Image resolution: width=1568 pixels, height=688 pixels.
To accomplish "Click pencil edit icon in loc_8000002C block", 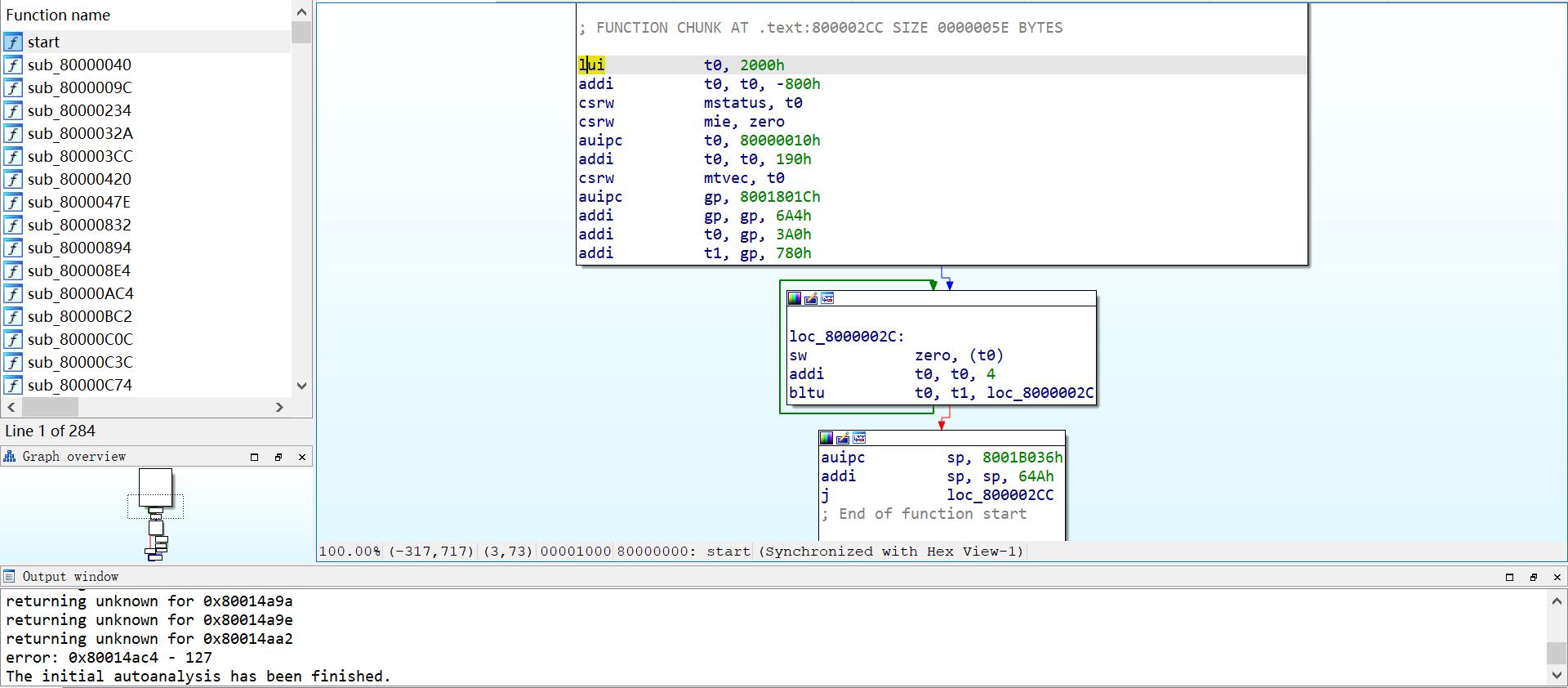I will pos(810,299).
